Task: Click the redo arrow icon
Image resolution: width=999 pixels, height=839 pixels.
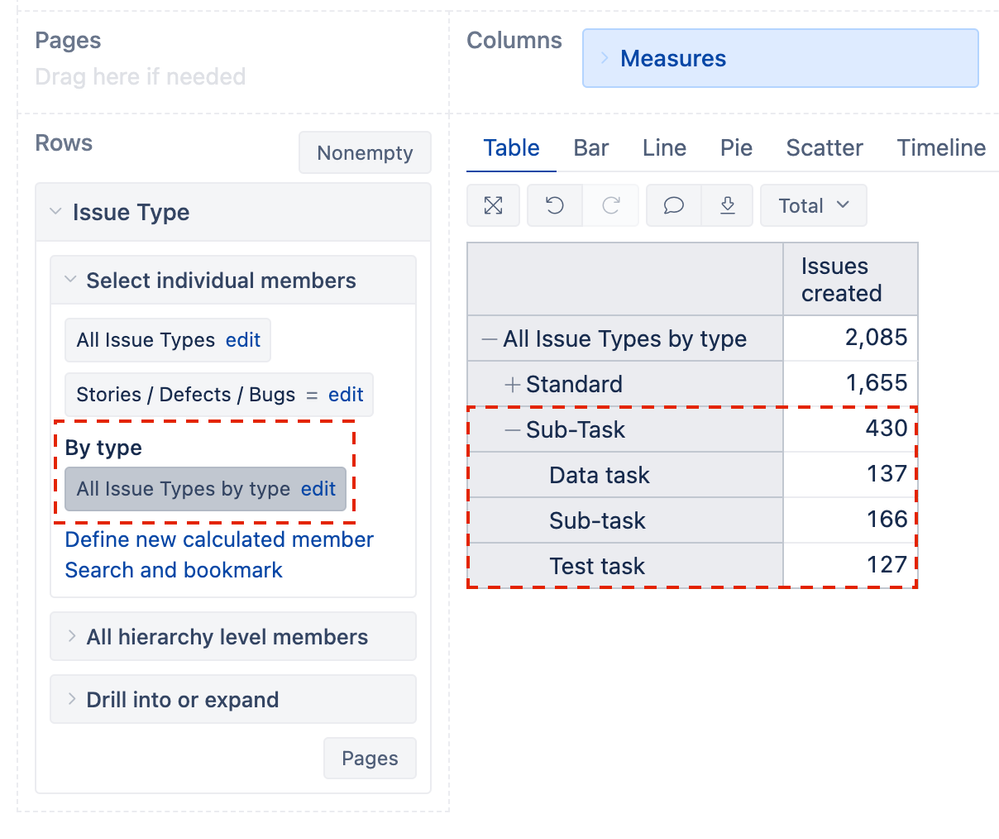Action: pos(613,205)
